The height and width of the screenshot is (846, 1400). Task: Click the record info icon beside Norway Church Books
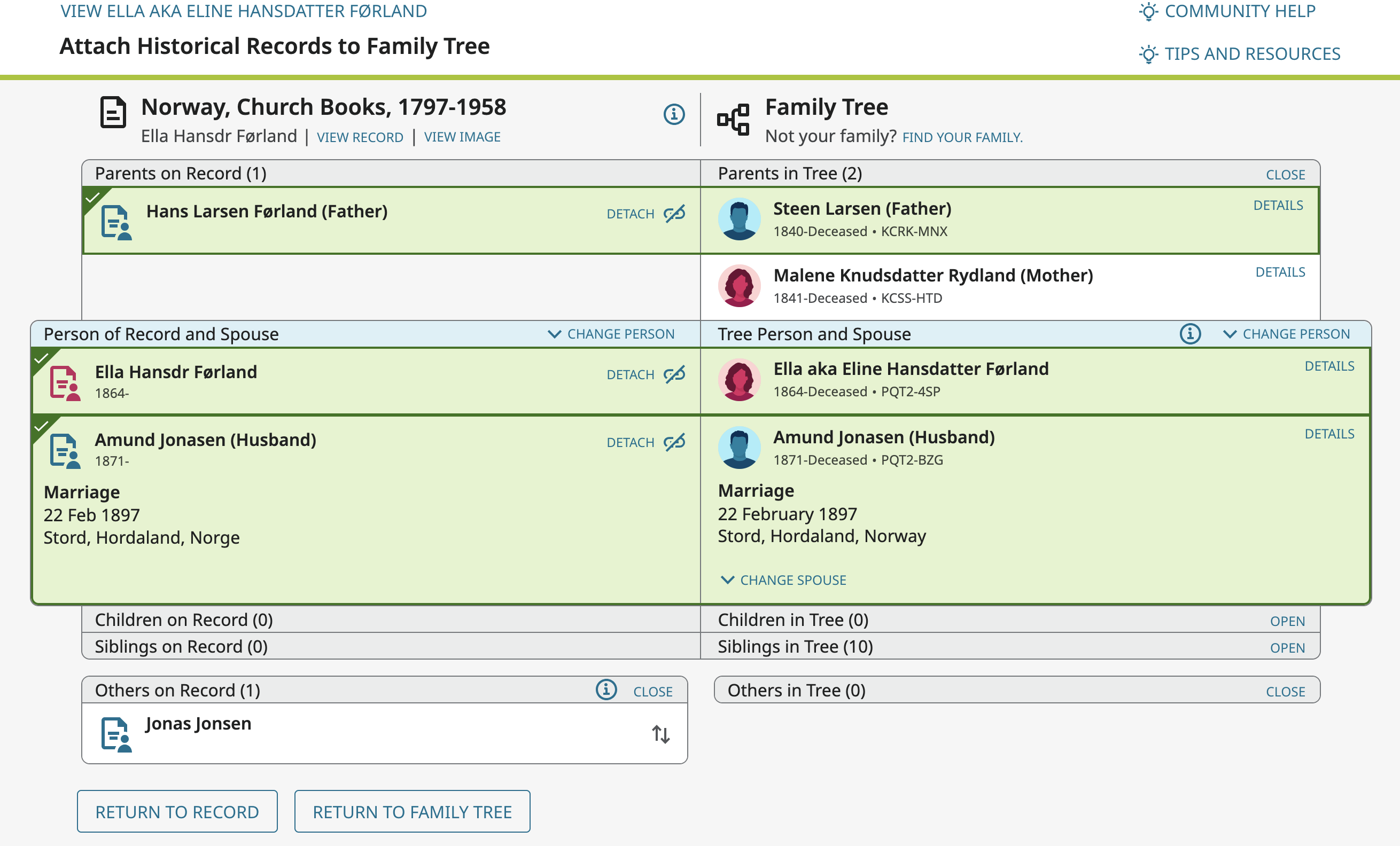tap(674, 114)
